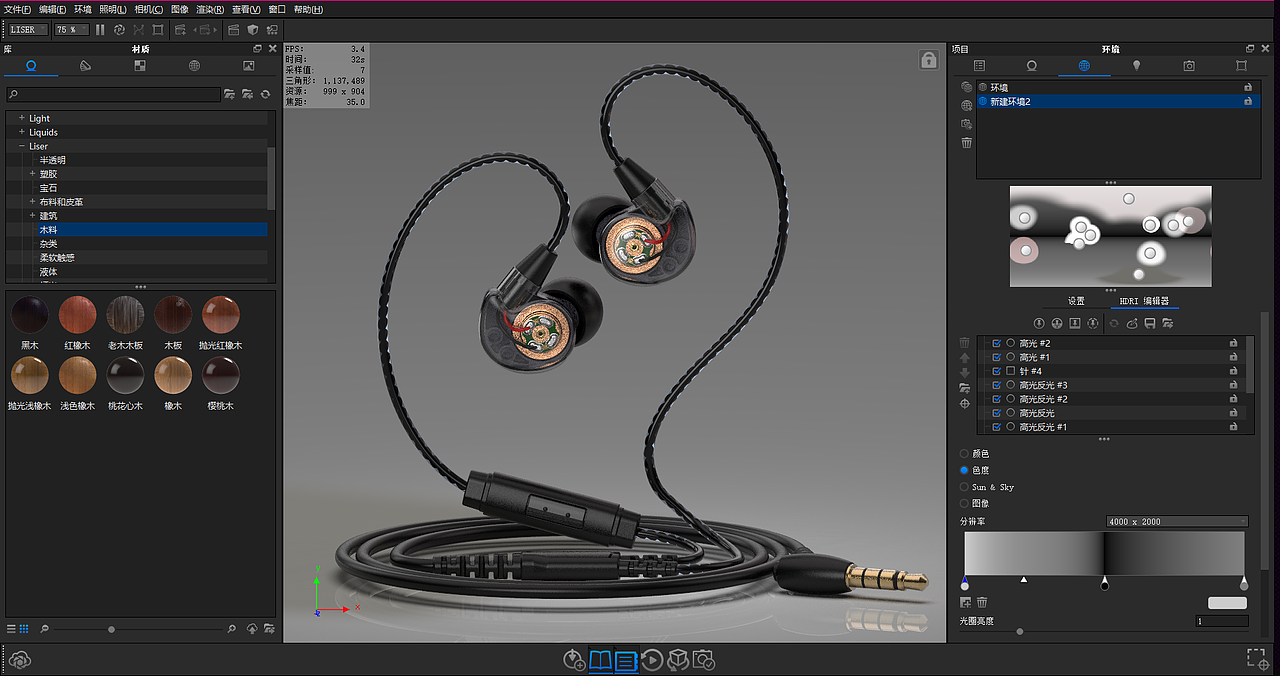Delete the selected environment with trash icon
The image size is (1280, 676).
(x=966, y=143)
